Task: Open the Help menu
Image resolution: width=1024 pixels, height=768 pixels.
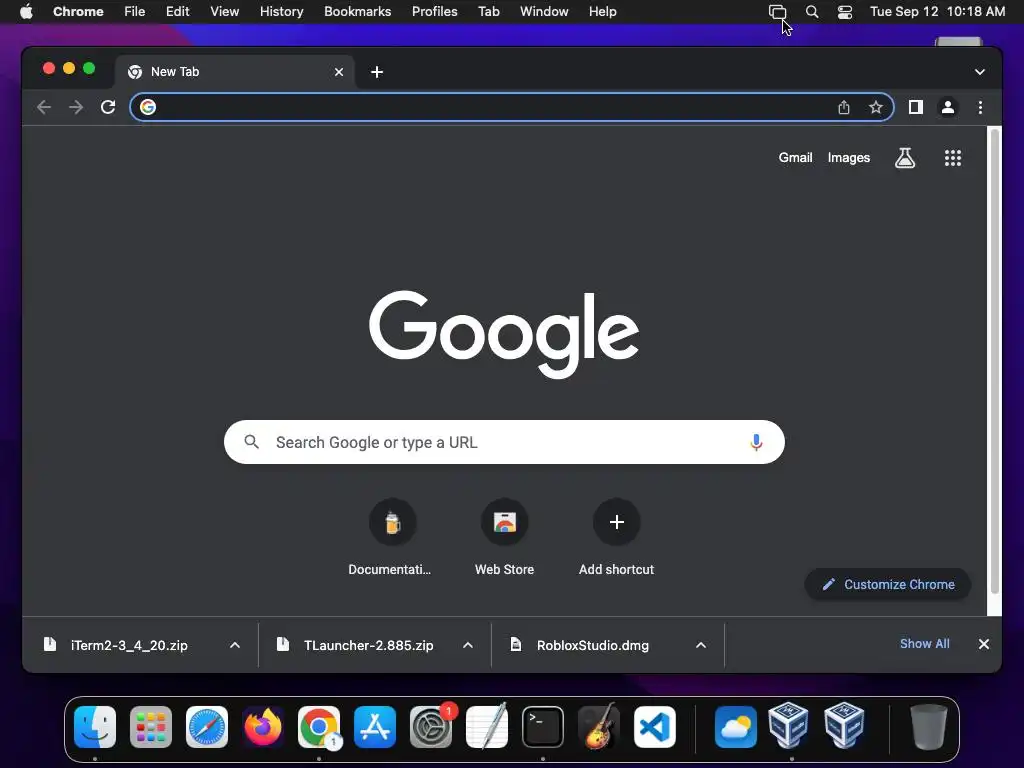Action: [x=602, y=12]
